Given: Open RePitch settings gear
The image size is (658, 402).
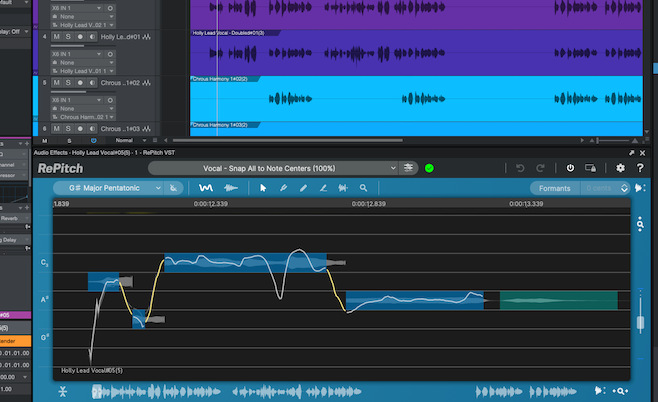Looking at the screenshot, I should point(620,168).
